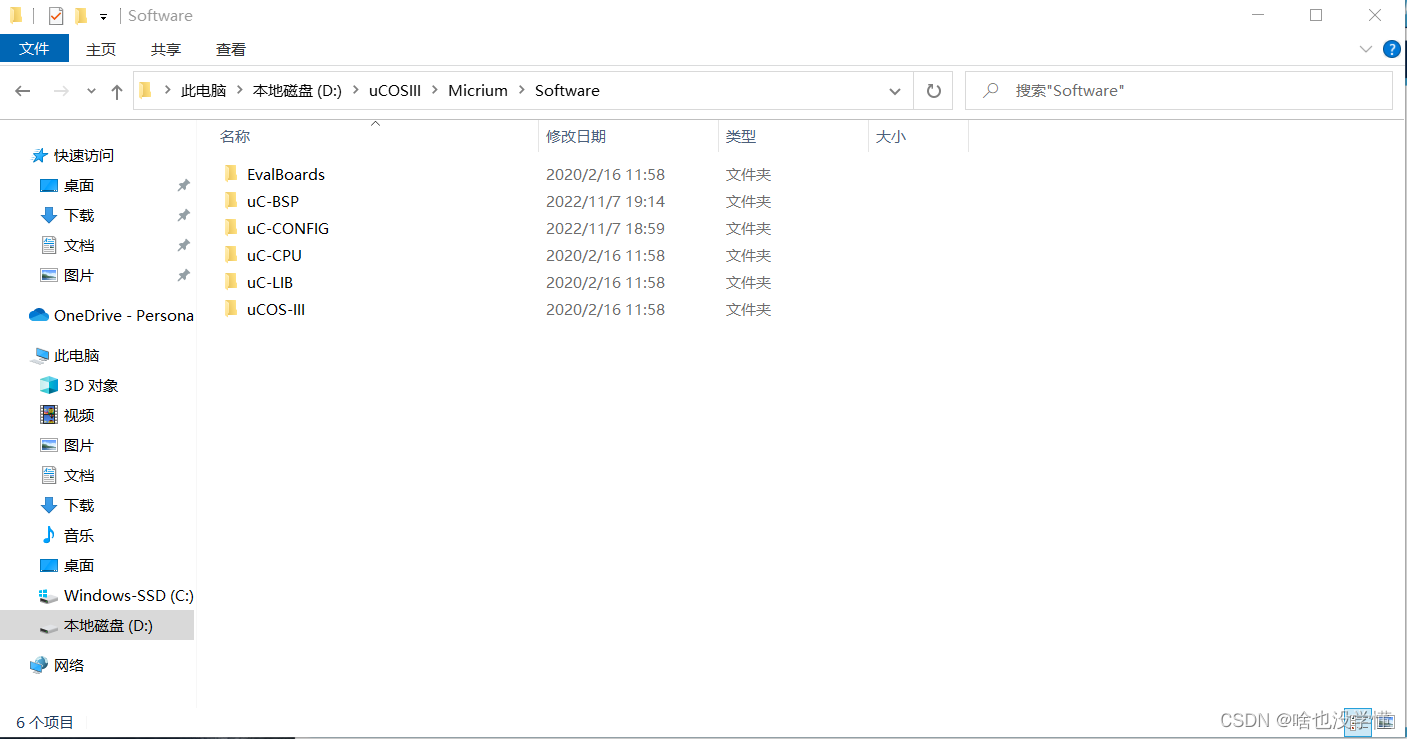Switch to the 共享 ribbon tab
The height and width of the screenshot is (739, 1407).
[166, 49]
